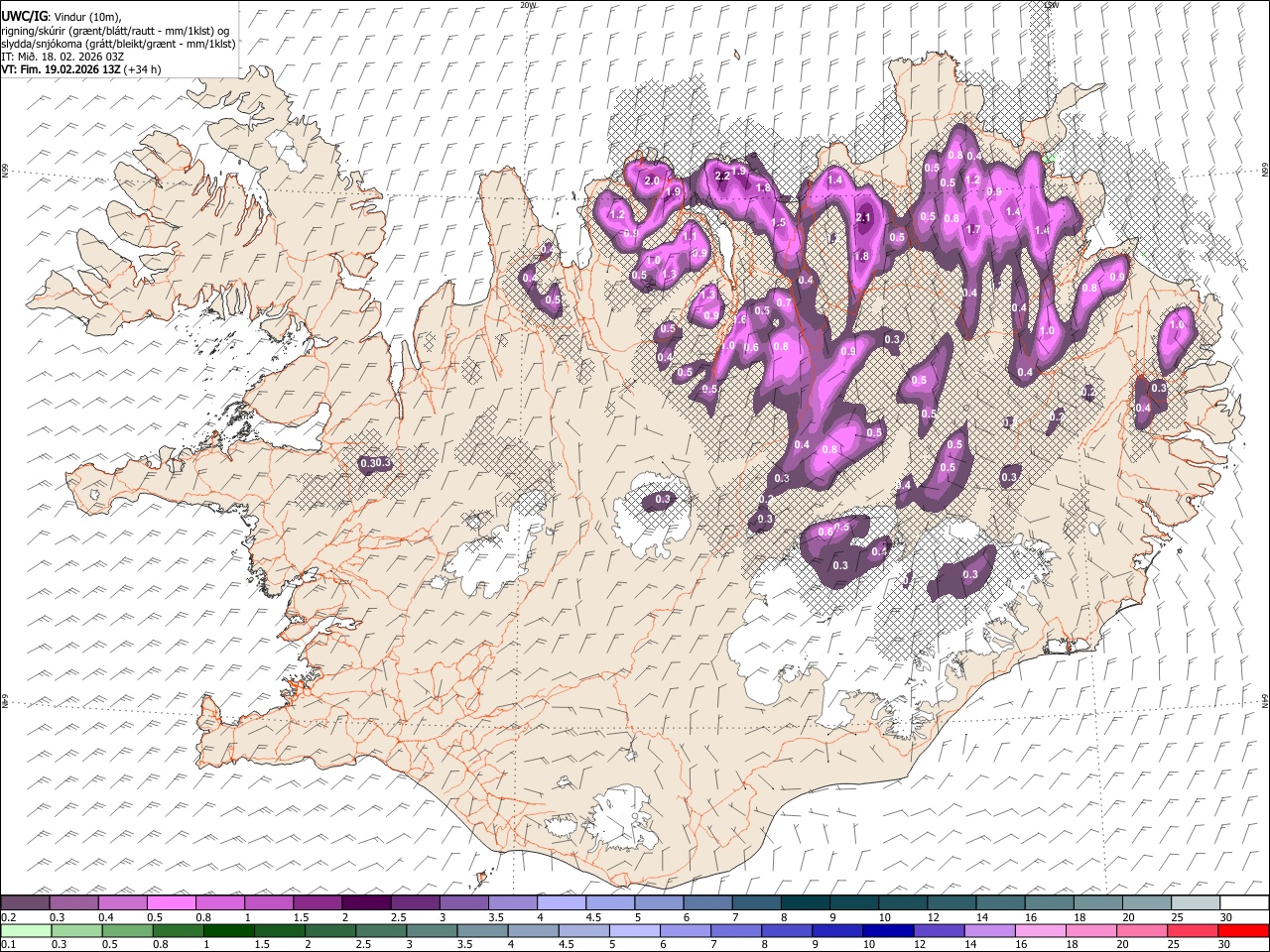
Task: Pick top legend swatch between 12 and 14
Action: 952,903
